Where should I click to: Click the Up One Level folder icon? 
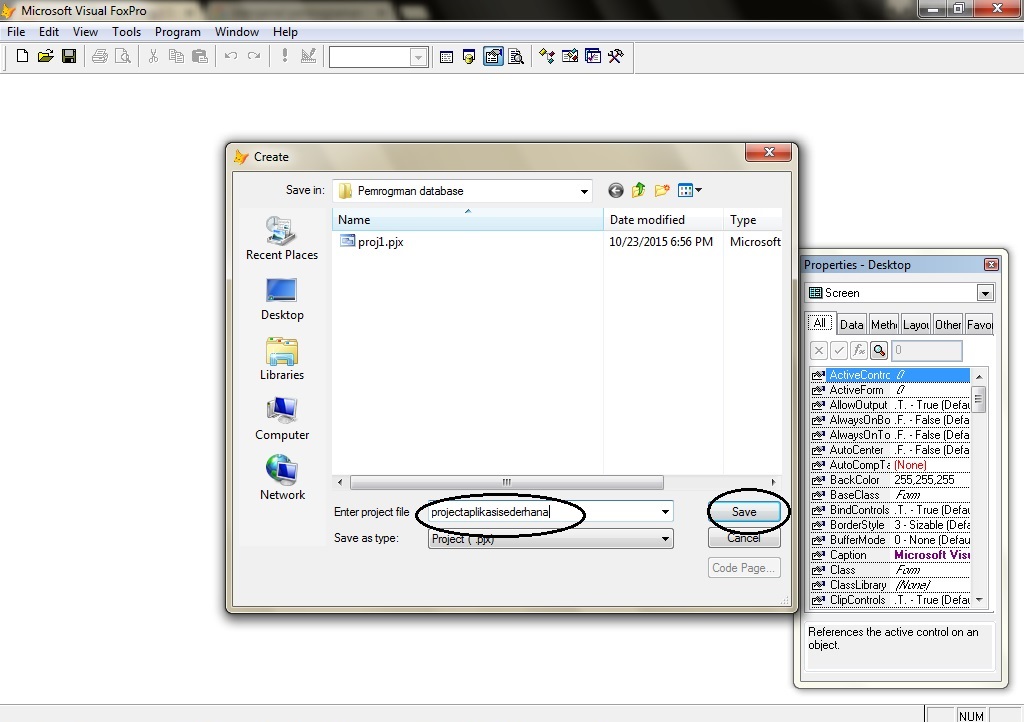pyautogui.click(x=638, y=191)
